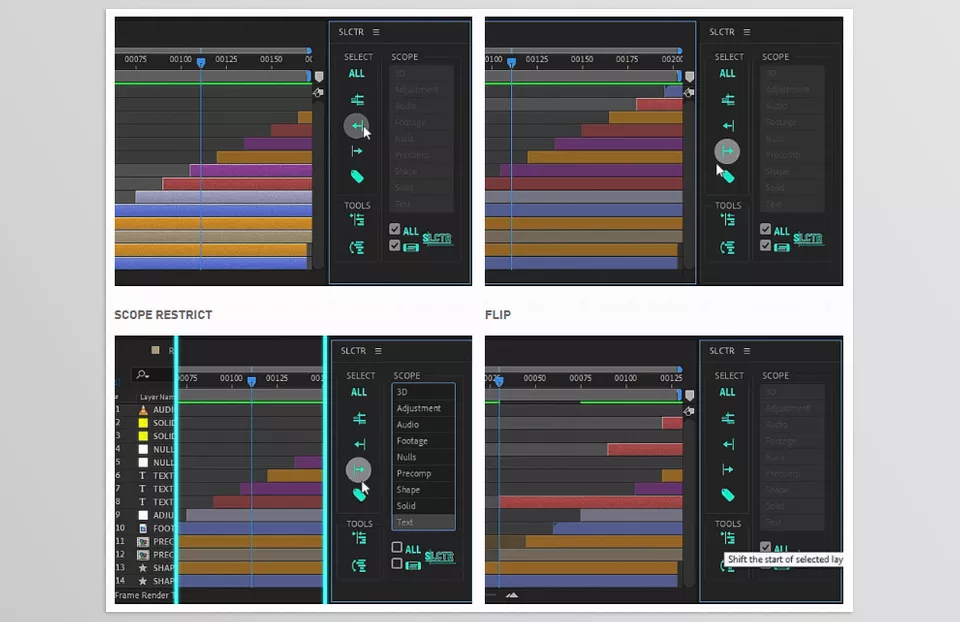Select Solid in the Scope list
Viewport: 960px width, 622px height.
point(423,506)
